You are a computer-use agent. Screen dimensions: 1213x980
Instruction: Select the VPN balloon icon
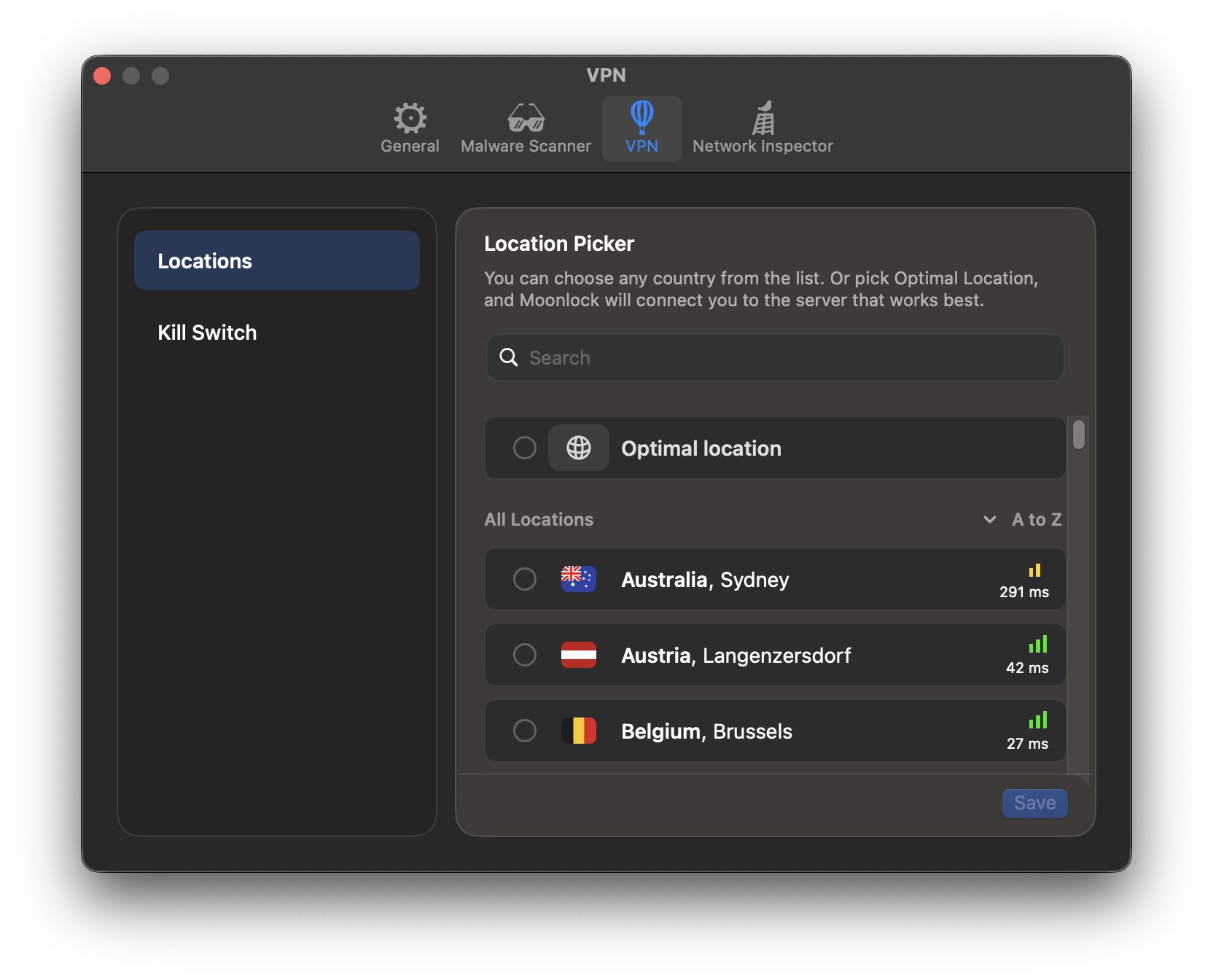[641, 117]
